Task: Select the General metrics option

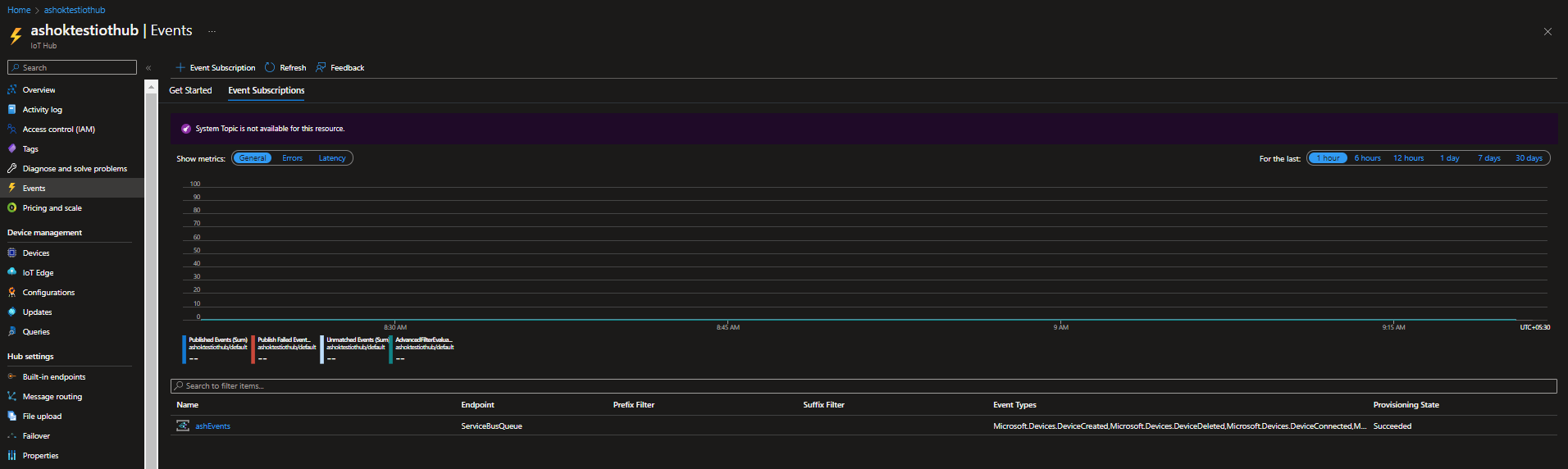Action: [253, 158]
